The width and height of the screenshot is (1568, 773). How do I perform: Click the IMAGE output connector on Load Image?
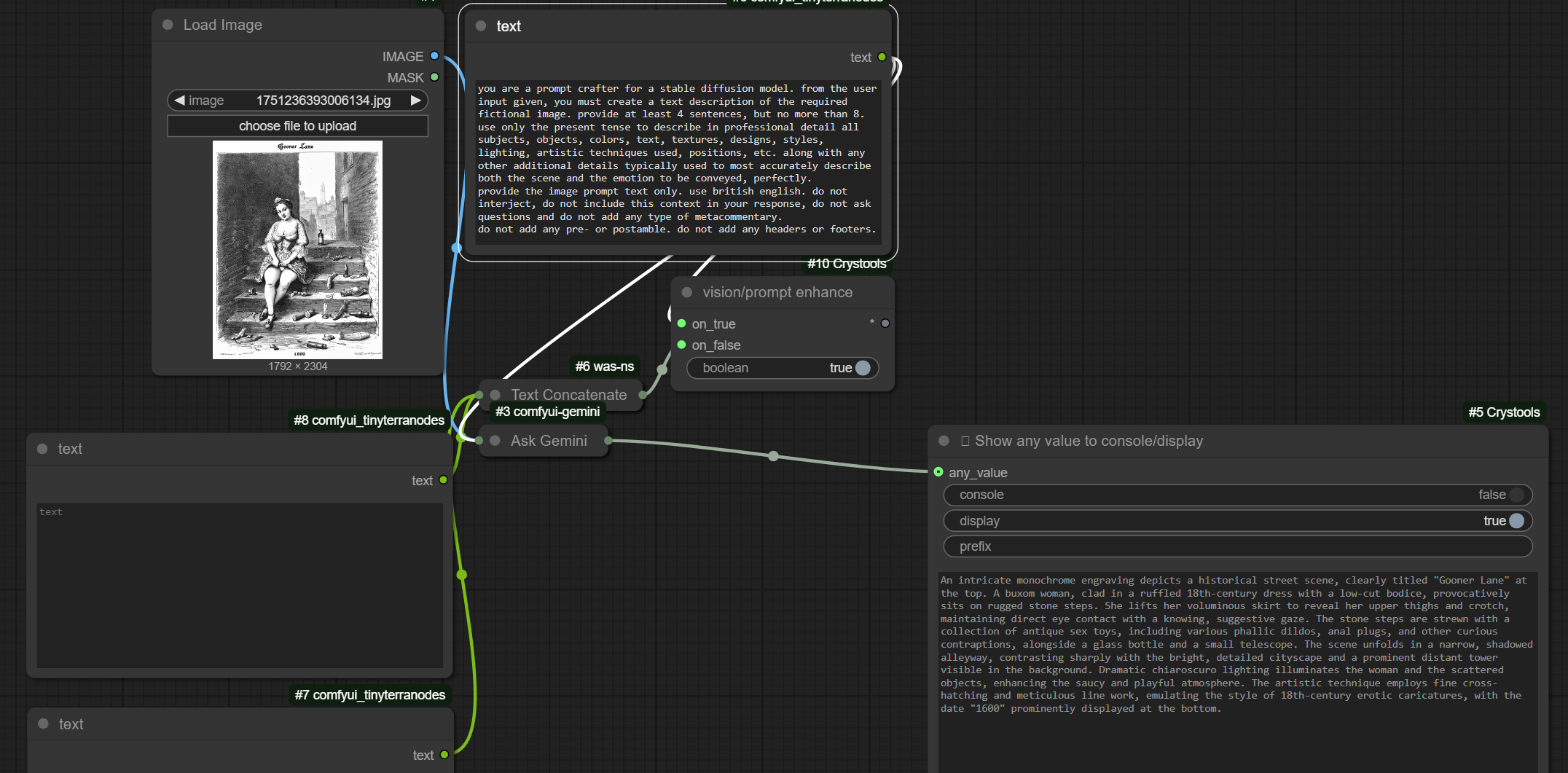pyautogui.click(x=434, y=56)
